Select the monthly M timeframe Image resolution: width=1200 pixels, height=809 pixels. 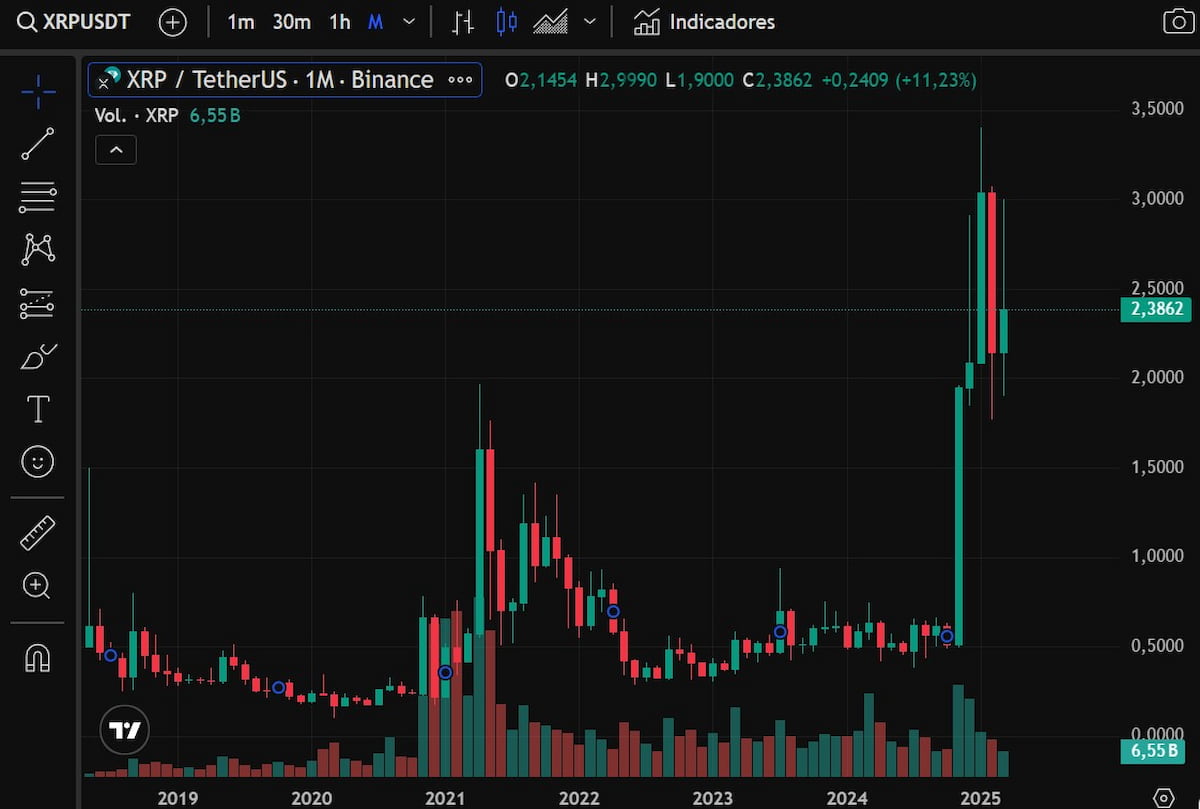[375, 21]
